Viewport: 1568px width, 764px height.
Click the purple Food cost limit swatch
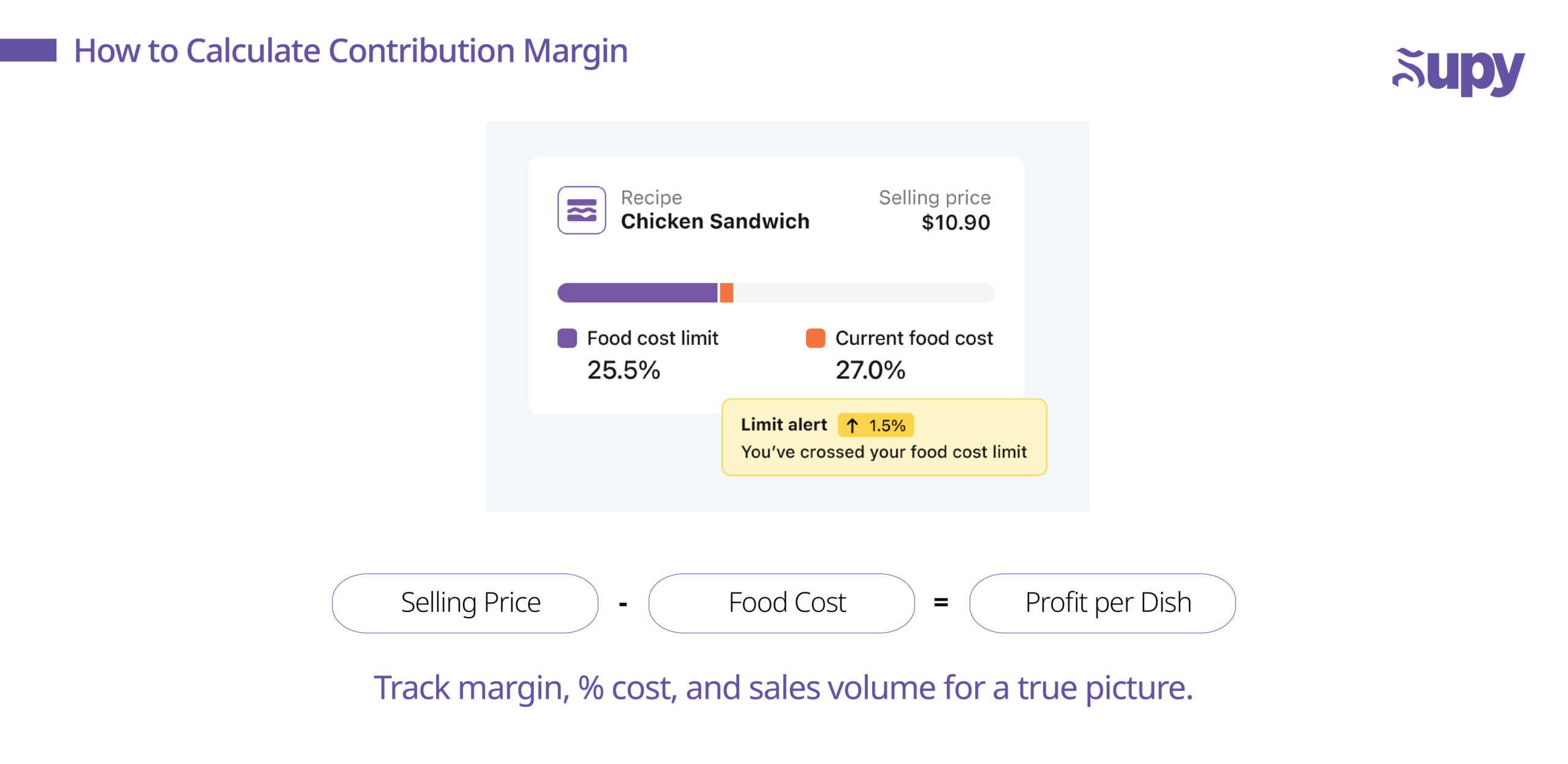coord(567,338)
